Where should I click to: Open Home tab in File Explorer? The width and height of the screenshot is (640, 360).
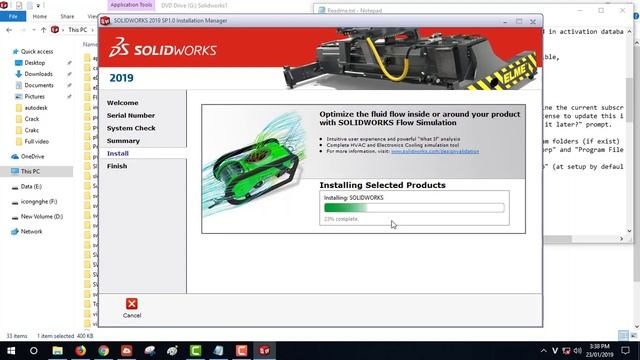(40, 16)
